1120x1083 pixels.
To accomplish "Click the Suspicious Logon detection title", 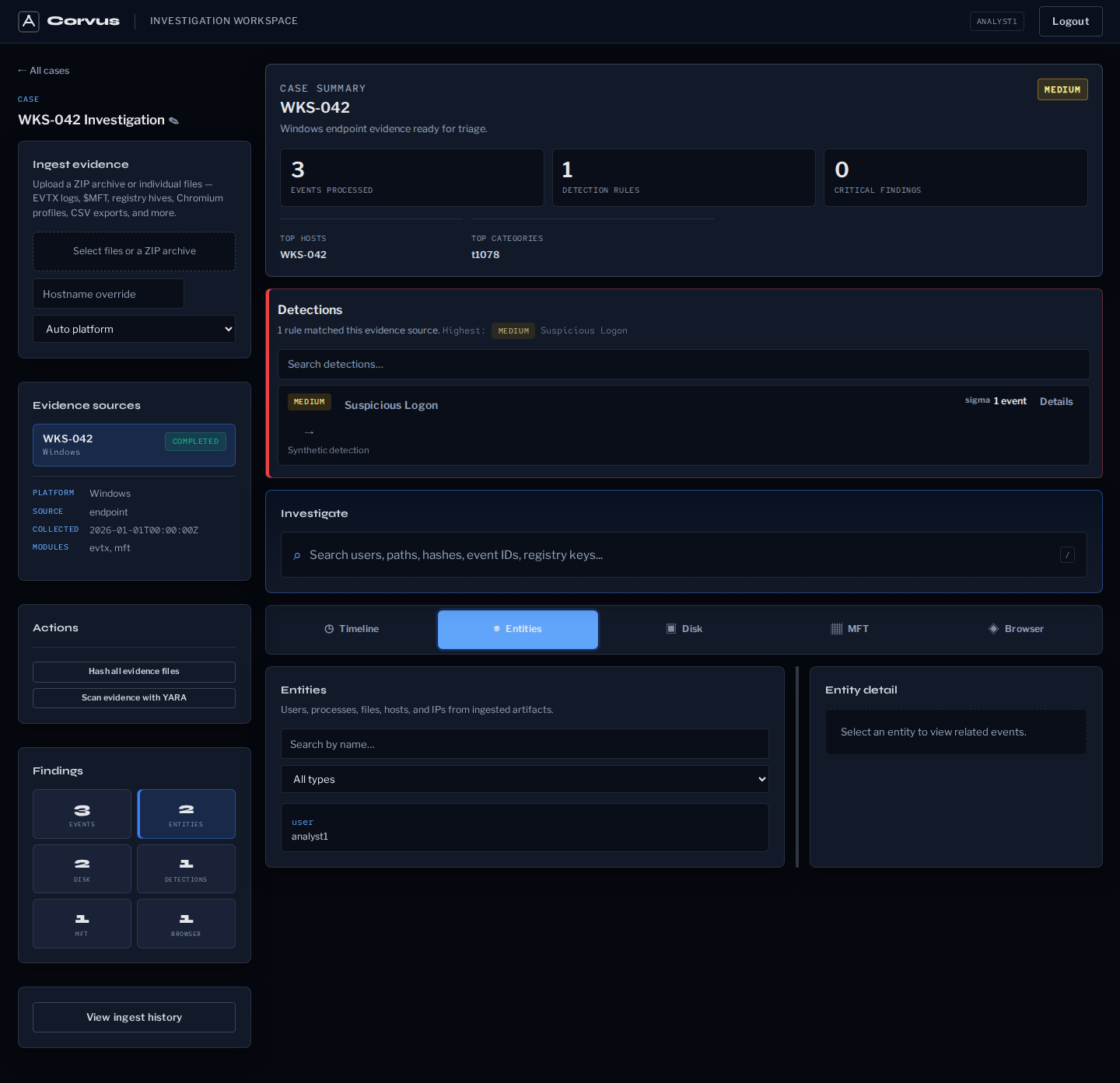I will [391, 405].
